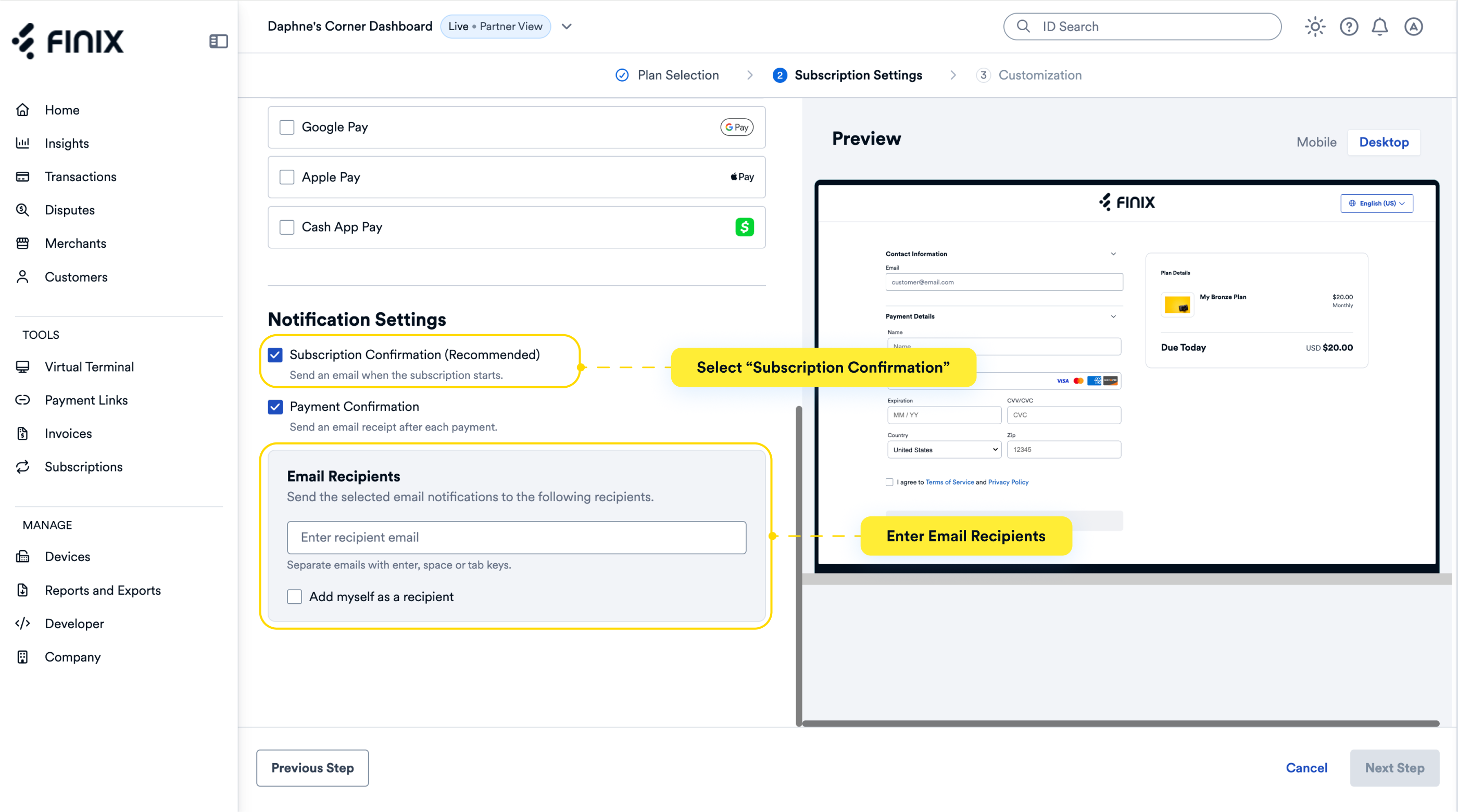Click the Google Pay logo badge
This screenshot has height=812, width=1458.
[736, 128]
